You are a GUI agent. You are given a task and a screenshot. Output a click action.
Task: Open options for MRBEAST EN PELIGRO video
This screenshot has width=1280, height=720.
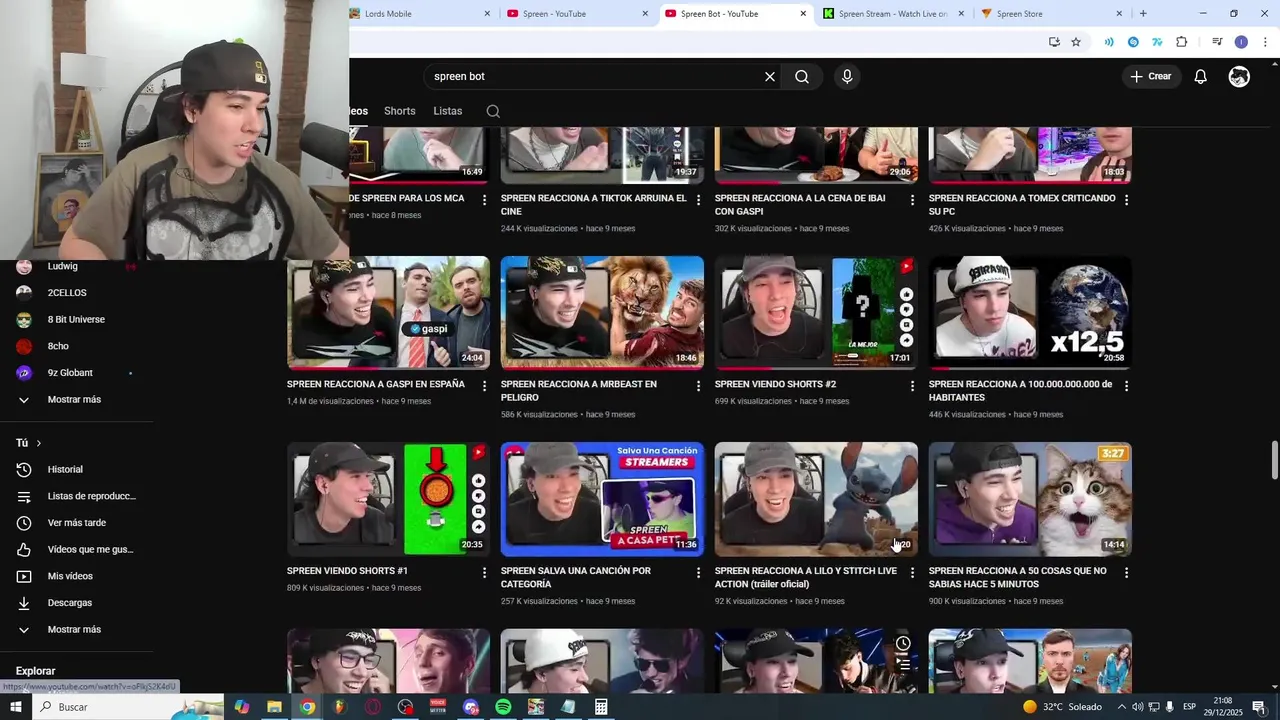point(699,386)
